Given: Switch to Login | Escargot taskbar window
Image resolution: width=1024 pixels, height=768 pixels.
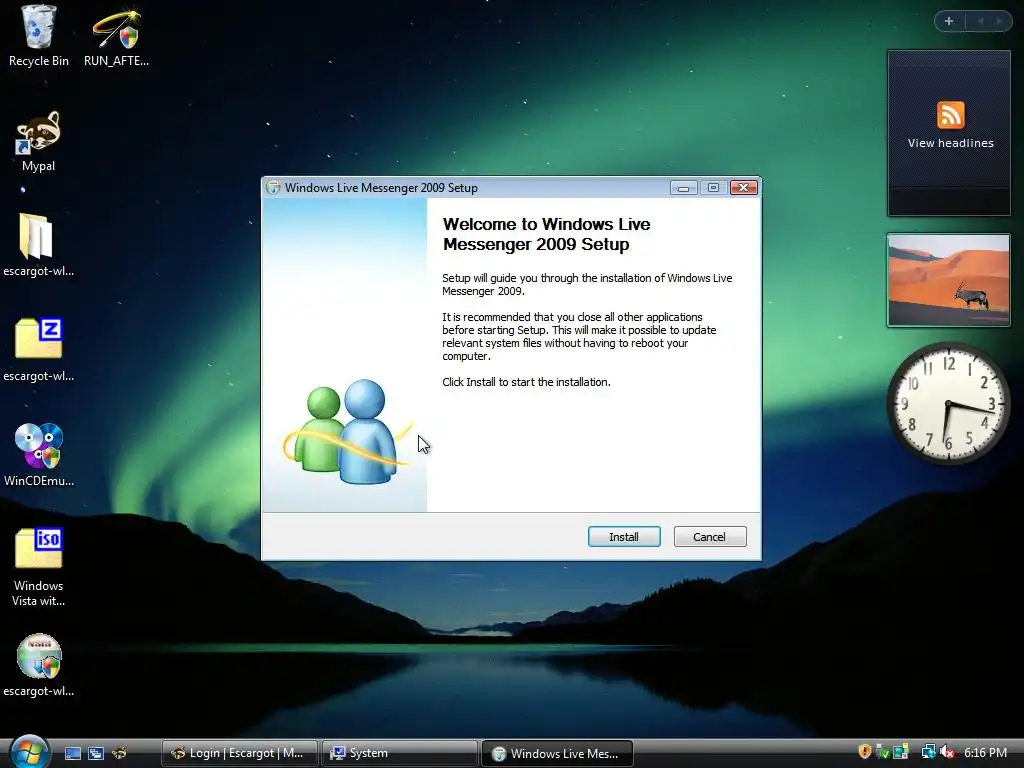Looking at the screenshot, I should tap(240, 753).
